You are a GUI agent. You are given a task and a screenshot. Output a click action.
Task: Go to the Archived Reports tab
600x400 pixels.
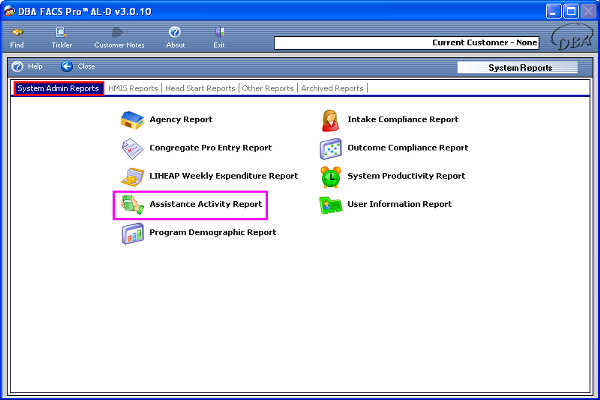pos(333,88)
